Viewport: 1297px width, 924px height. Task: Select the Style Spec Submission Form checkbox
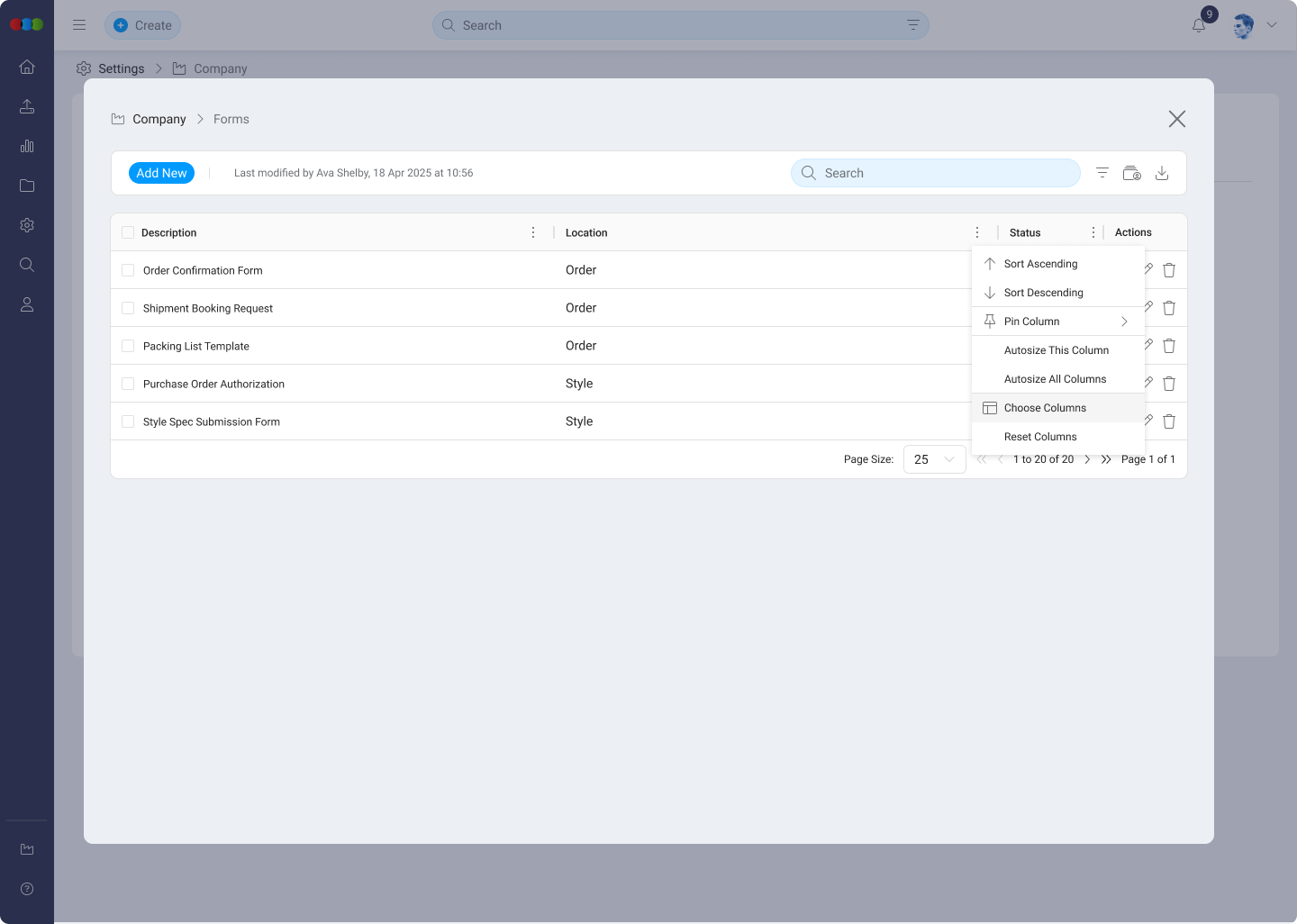(x=128, y=421)
